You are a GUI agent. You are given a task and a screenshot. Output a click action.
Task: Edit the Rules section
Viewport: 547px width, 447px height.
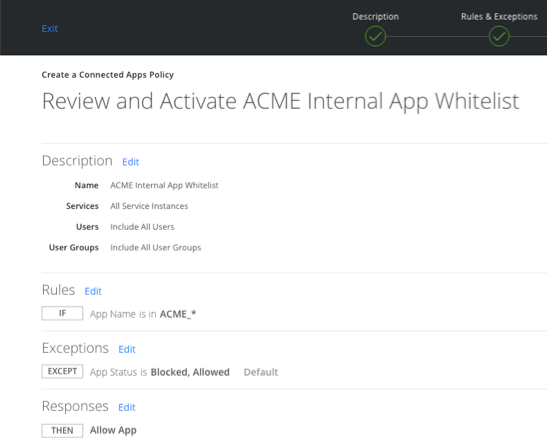pos(93,291)
